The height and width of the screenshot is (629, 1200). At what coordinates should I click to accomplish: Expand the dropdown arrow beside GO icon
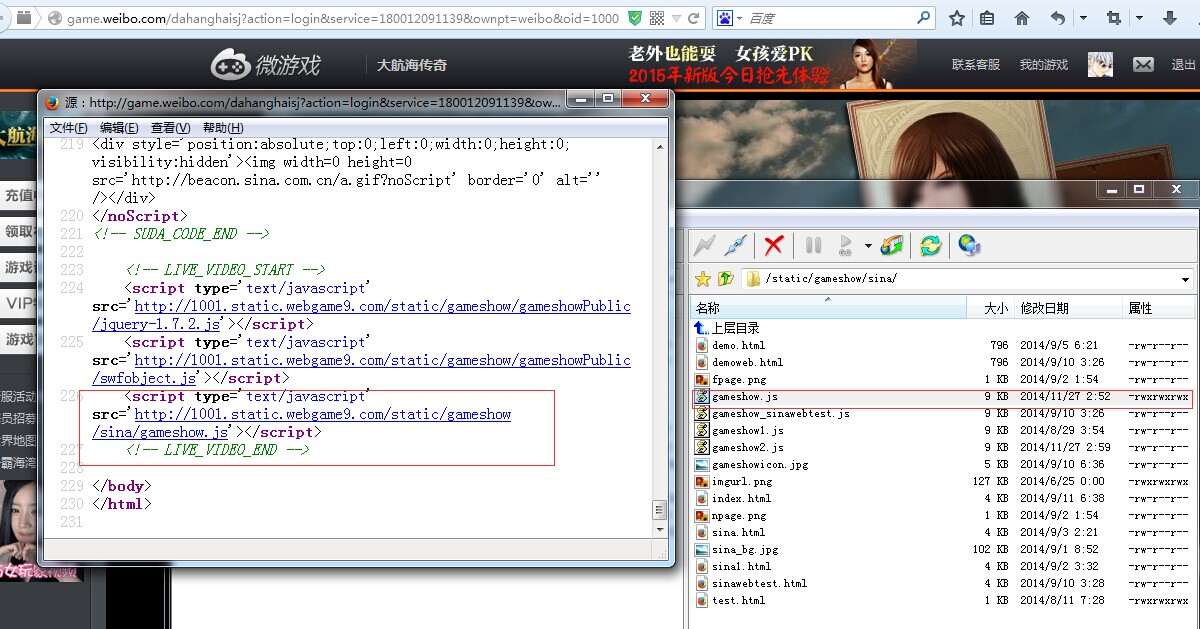coord(868,246)
